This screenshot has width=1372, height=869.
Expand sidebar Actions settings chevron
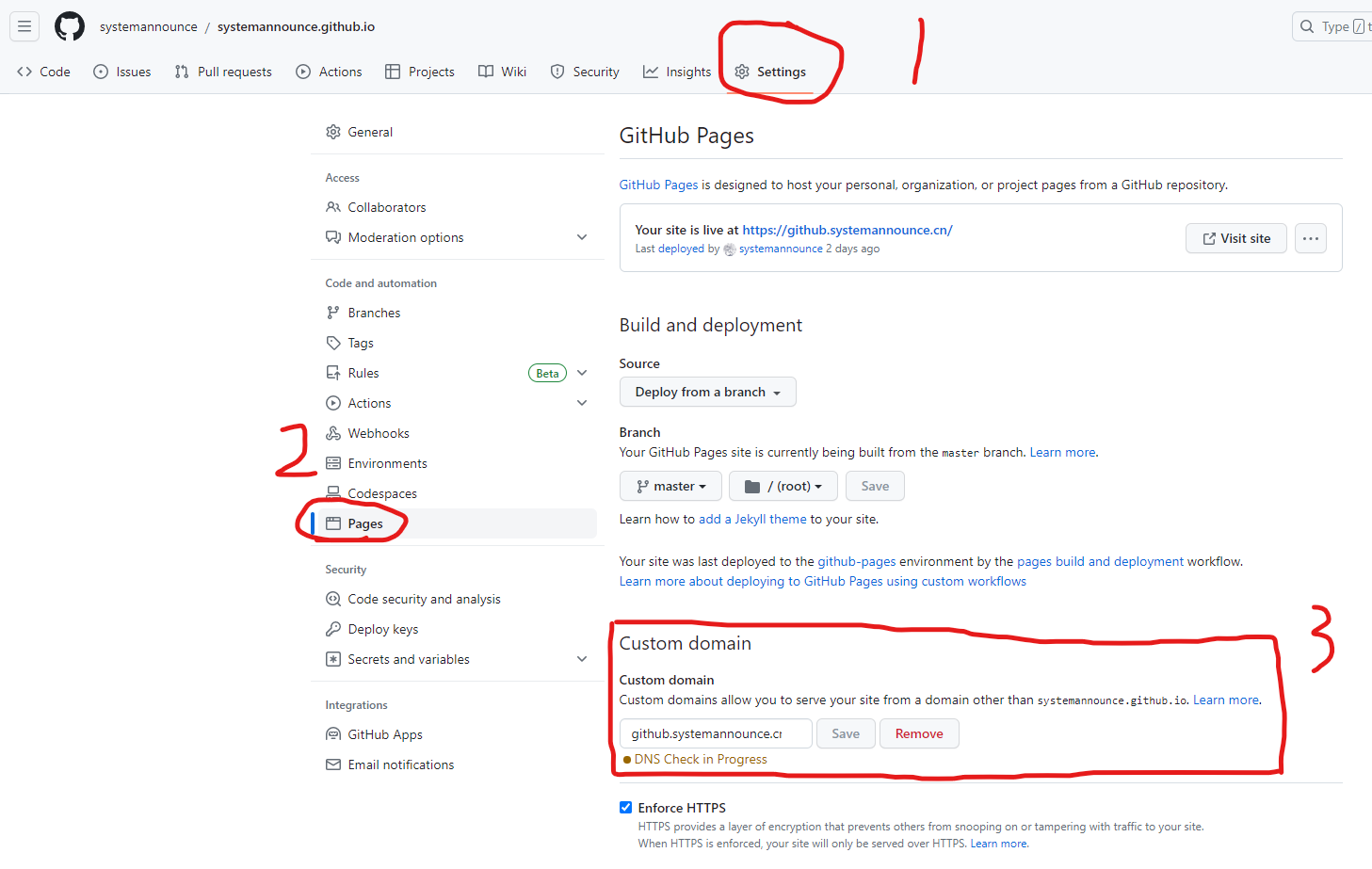[582, 403]
